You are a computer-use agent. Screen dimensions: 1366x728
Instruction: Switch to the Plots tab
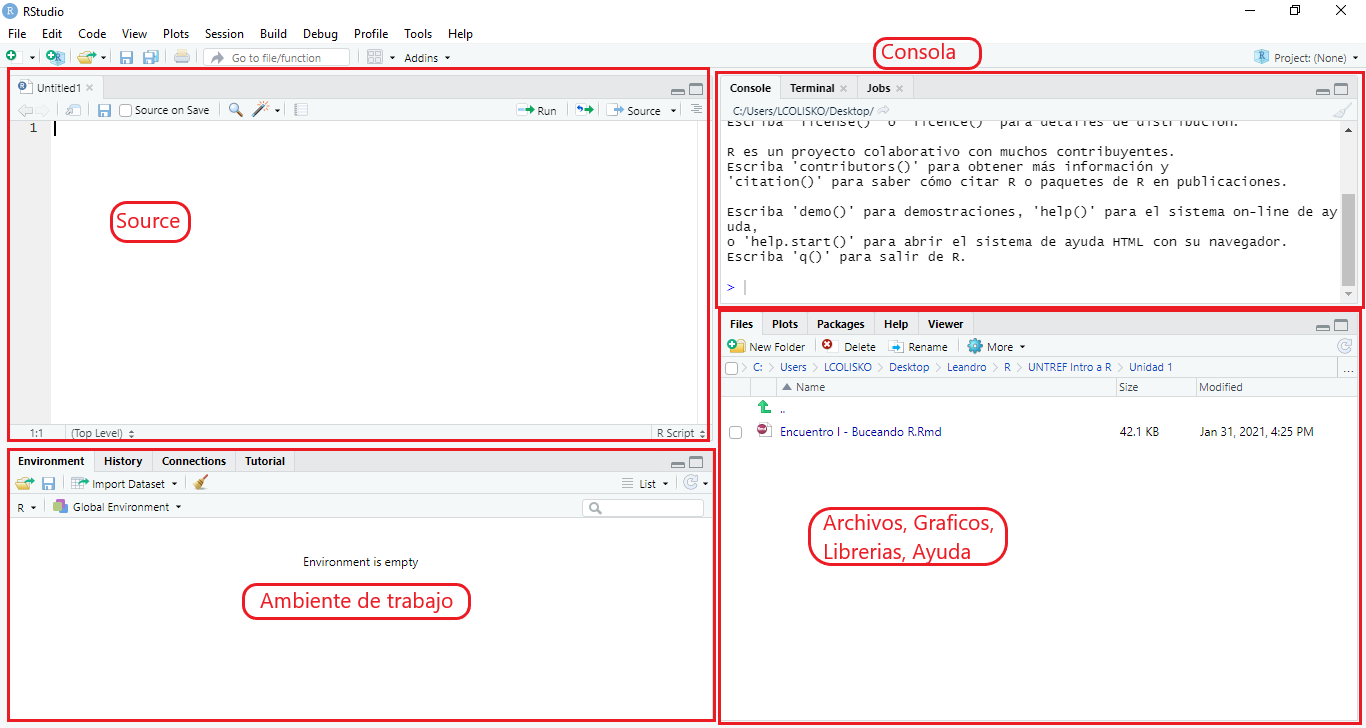[x=785, y=324]
